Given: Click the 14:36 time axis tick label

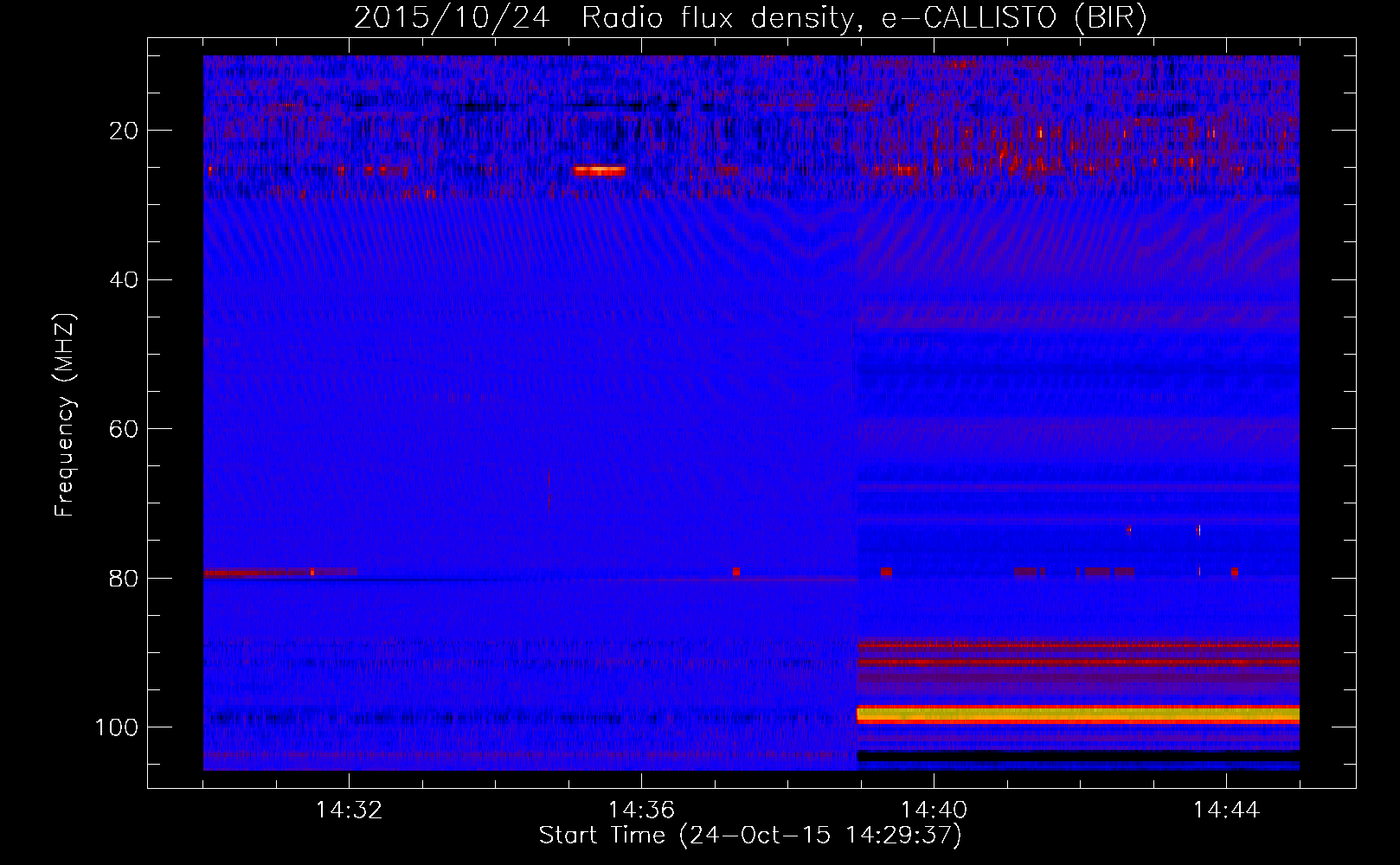Looking at the screenshot, I should pyautogui.click(x=641, y=810).
